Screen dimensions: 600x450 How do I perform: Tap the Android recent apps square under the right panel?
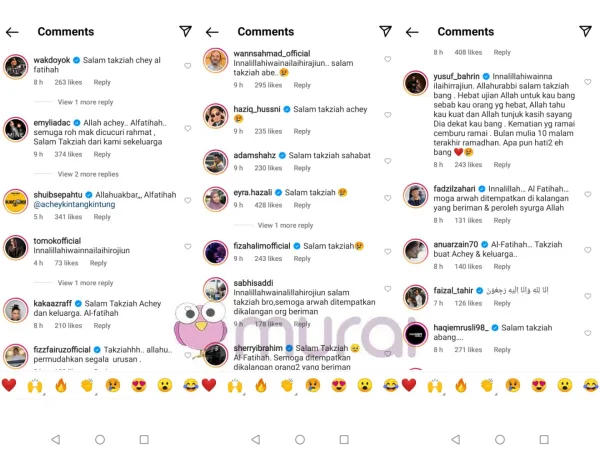point(544,439)
